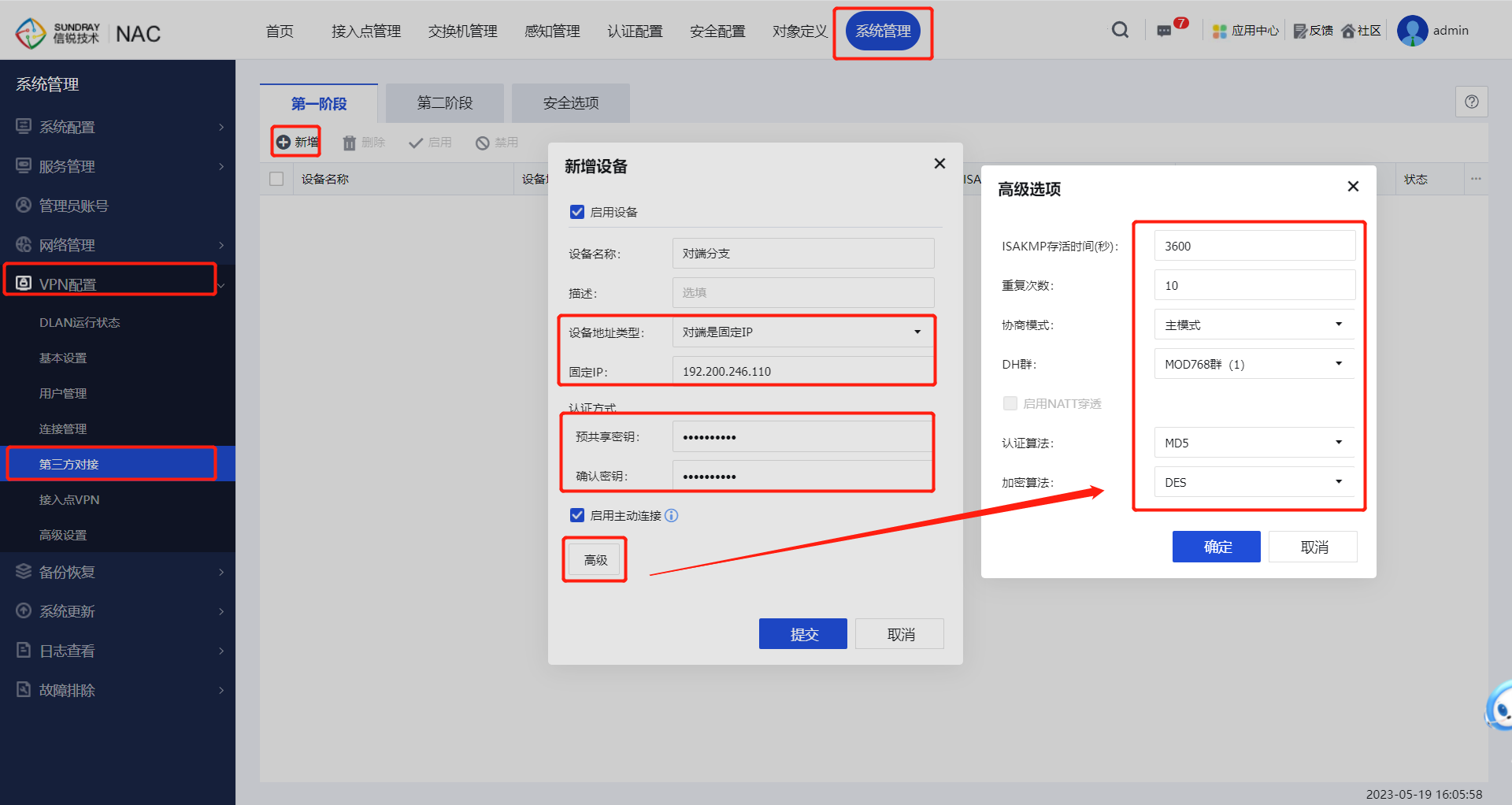Viewport: 1512px width, 805px height.
Task: Click the 系统配置 sidebar icon
Action: click(x=24, y=126)
